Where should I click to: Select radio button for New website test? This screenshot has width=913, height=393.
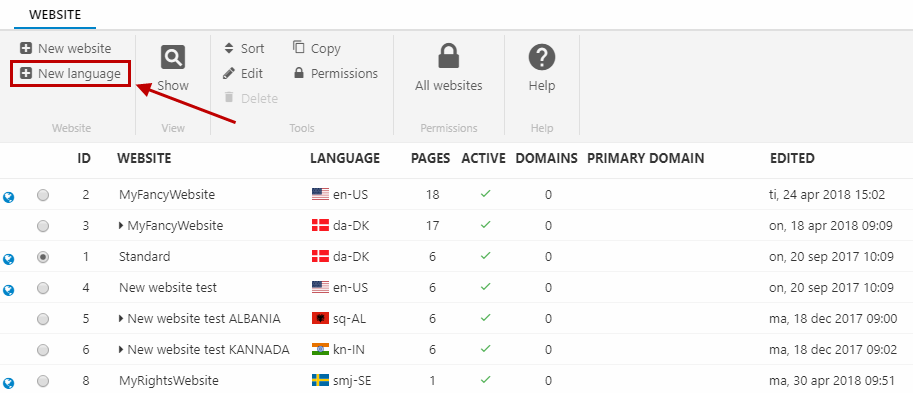[x=43, y=288]
